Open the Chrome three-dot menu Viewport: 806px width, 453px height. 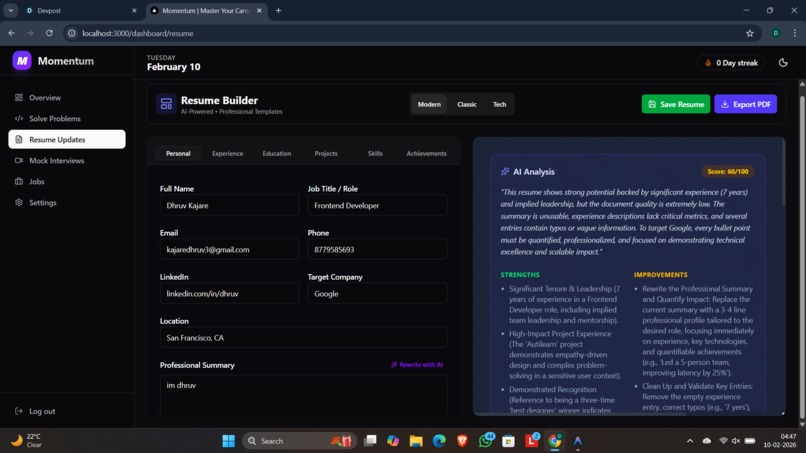795,33
